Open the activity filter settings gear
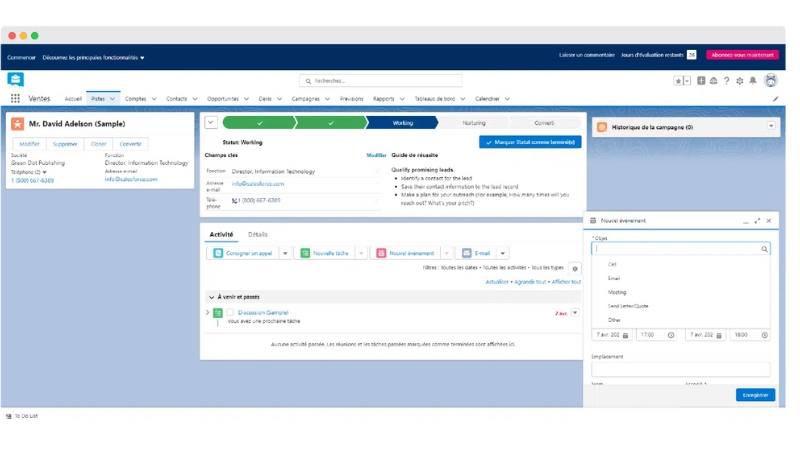Viewport: 800px width, 450px height. [x=574, y=268]
